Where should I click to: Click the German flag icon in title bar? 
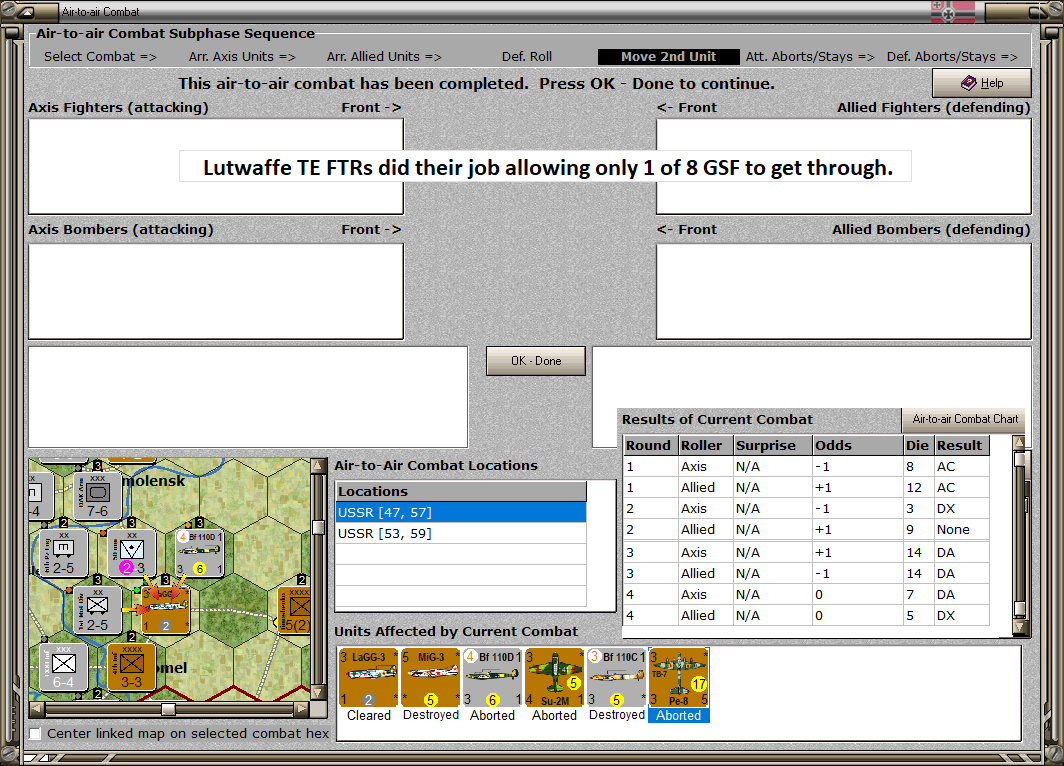[x=953, y=12]
